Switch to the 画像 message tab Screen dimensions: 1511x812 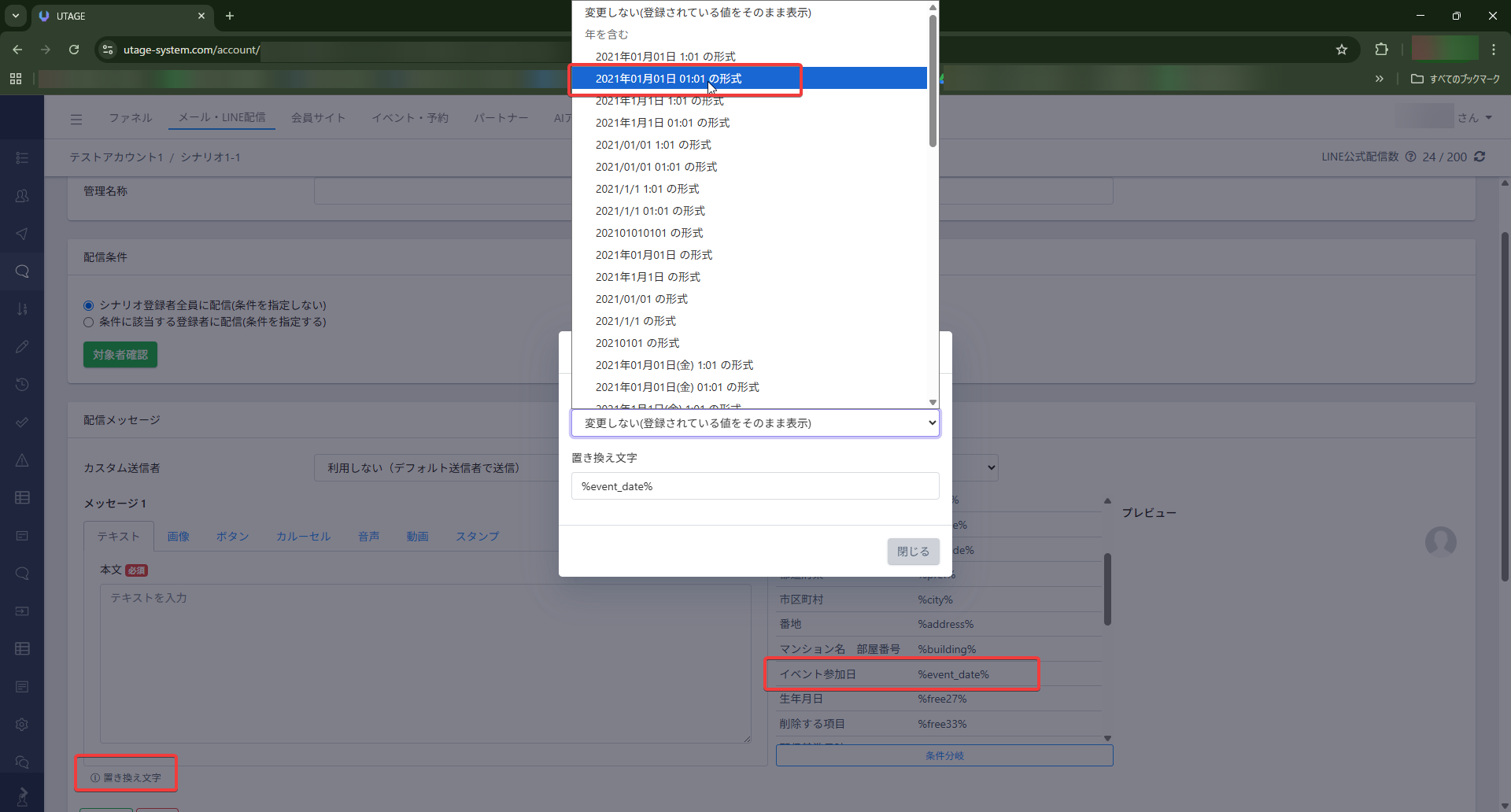178,537
